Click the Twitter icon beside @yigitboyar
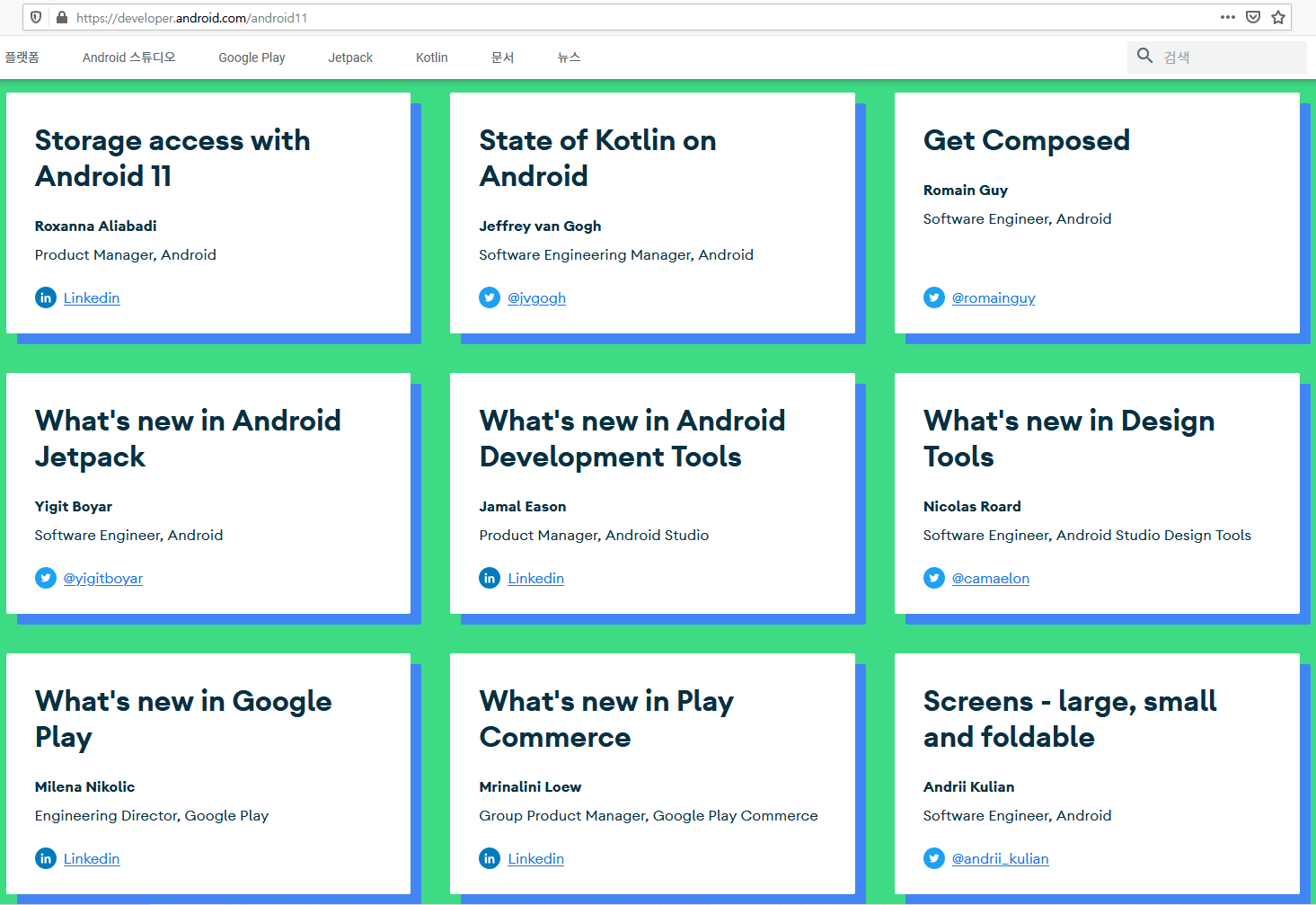Image resolution: width=1316 pixels, height=905 pixels. tap(46, 578)
